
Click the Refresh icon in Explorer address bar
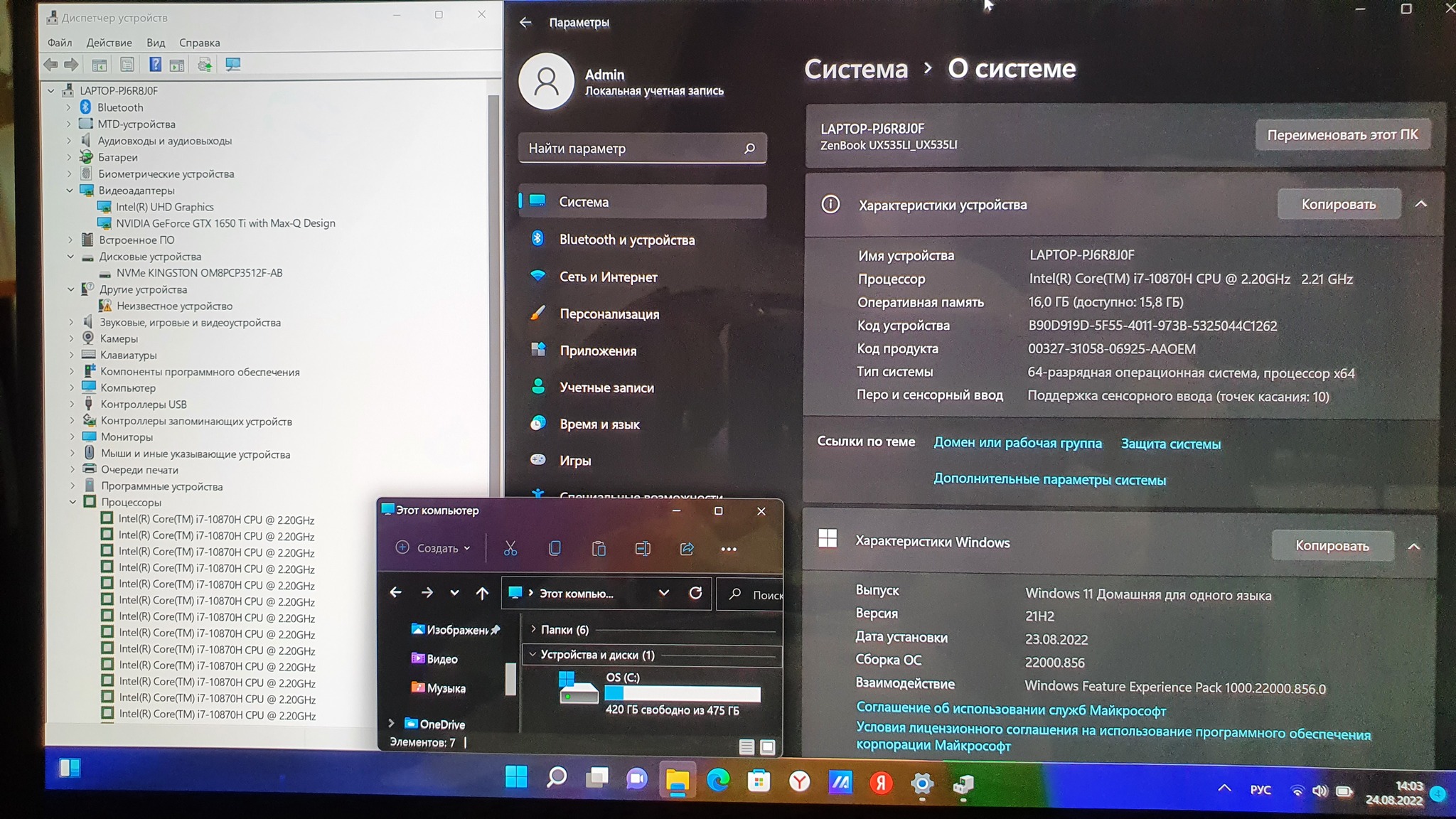695,593
